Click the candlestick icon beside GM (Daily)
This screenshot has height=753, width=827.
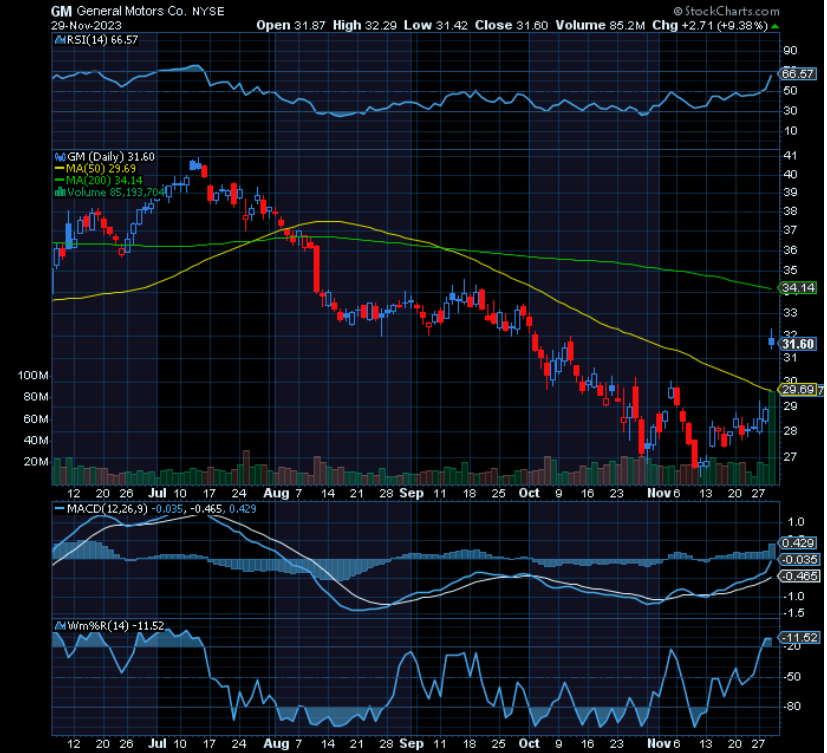point(61,157)
